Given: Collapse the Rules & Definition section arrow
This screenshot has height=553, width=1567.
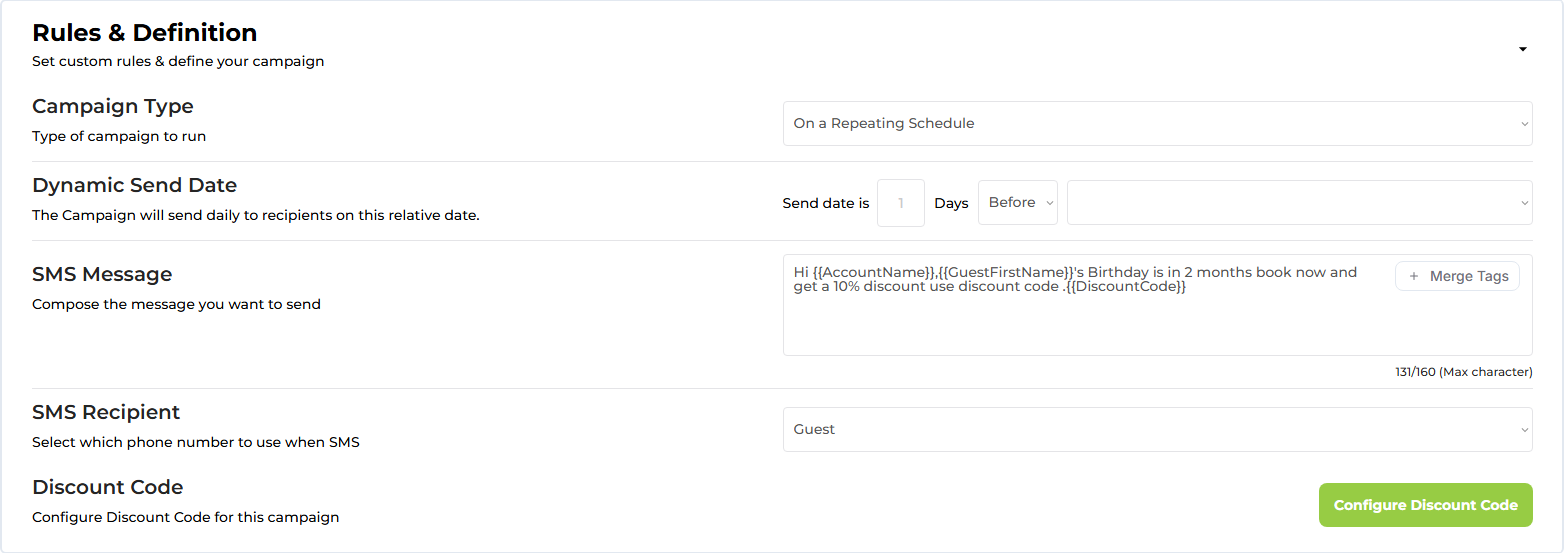Looking at the screenshot, I should tap(1522, 49).
